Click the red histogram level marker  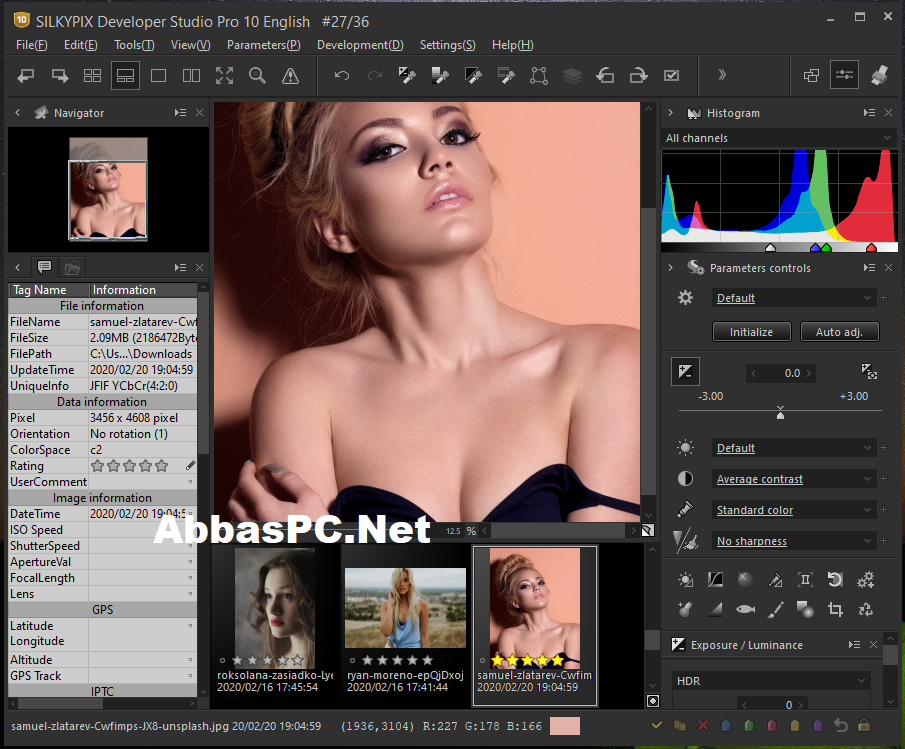[x=872, y=248]
